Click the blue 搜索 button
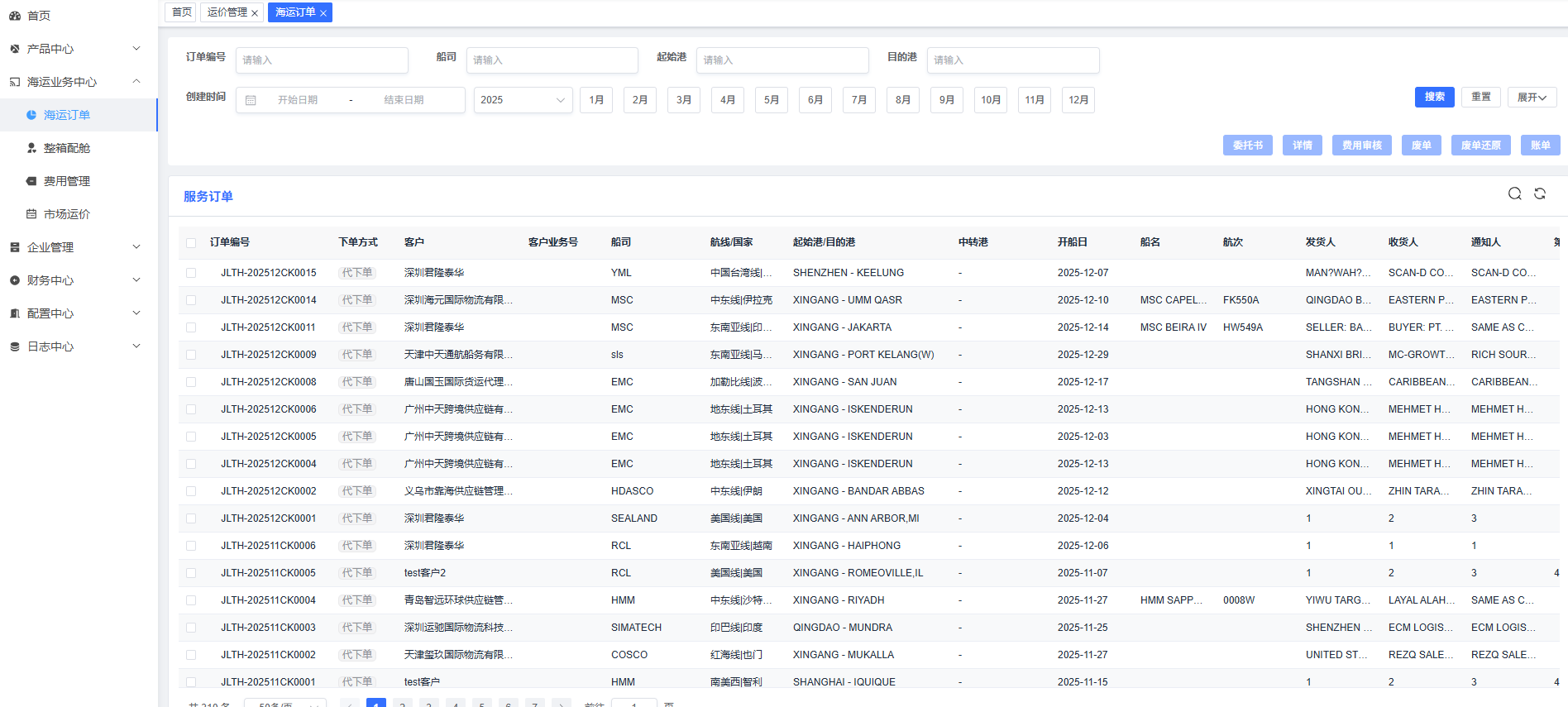Screen dimensions: 1568x707 (x=1434, y=97)
